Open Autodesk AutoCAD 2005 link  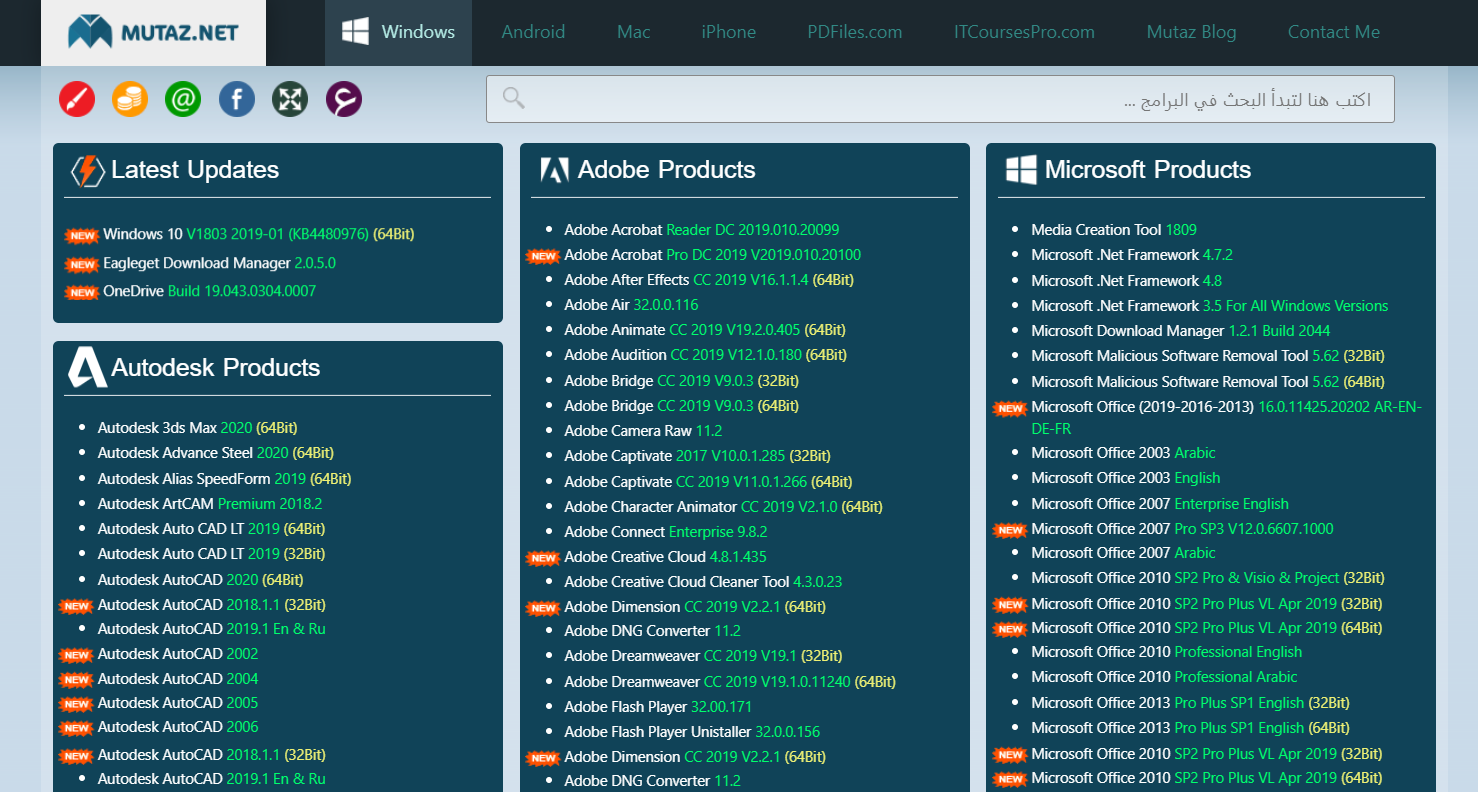pyautogui.click(x=177, y=703)
